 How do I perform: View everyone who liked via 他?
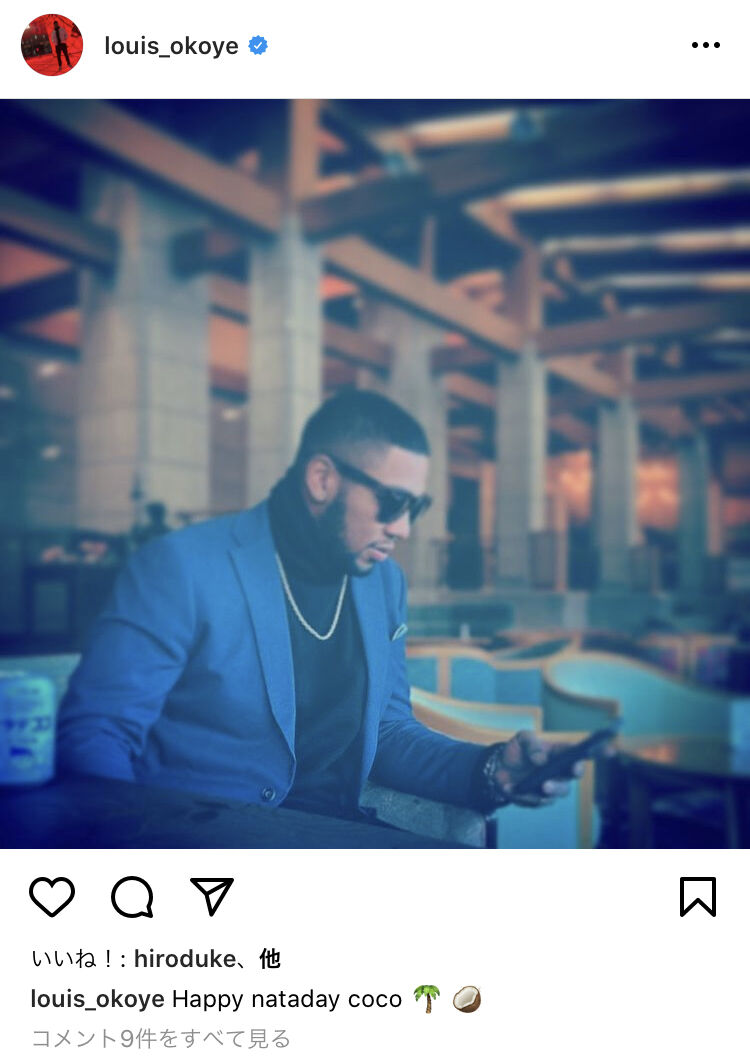tap(270, 959)
